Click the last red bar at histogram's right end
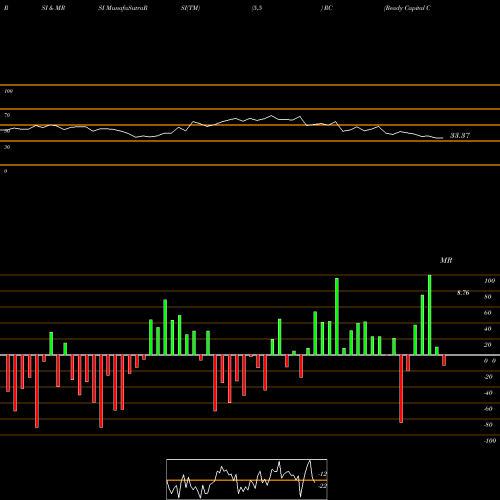This screenshot has width=500, height=500. tap(444, 361)
